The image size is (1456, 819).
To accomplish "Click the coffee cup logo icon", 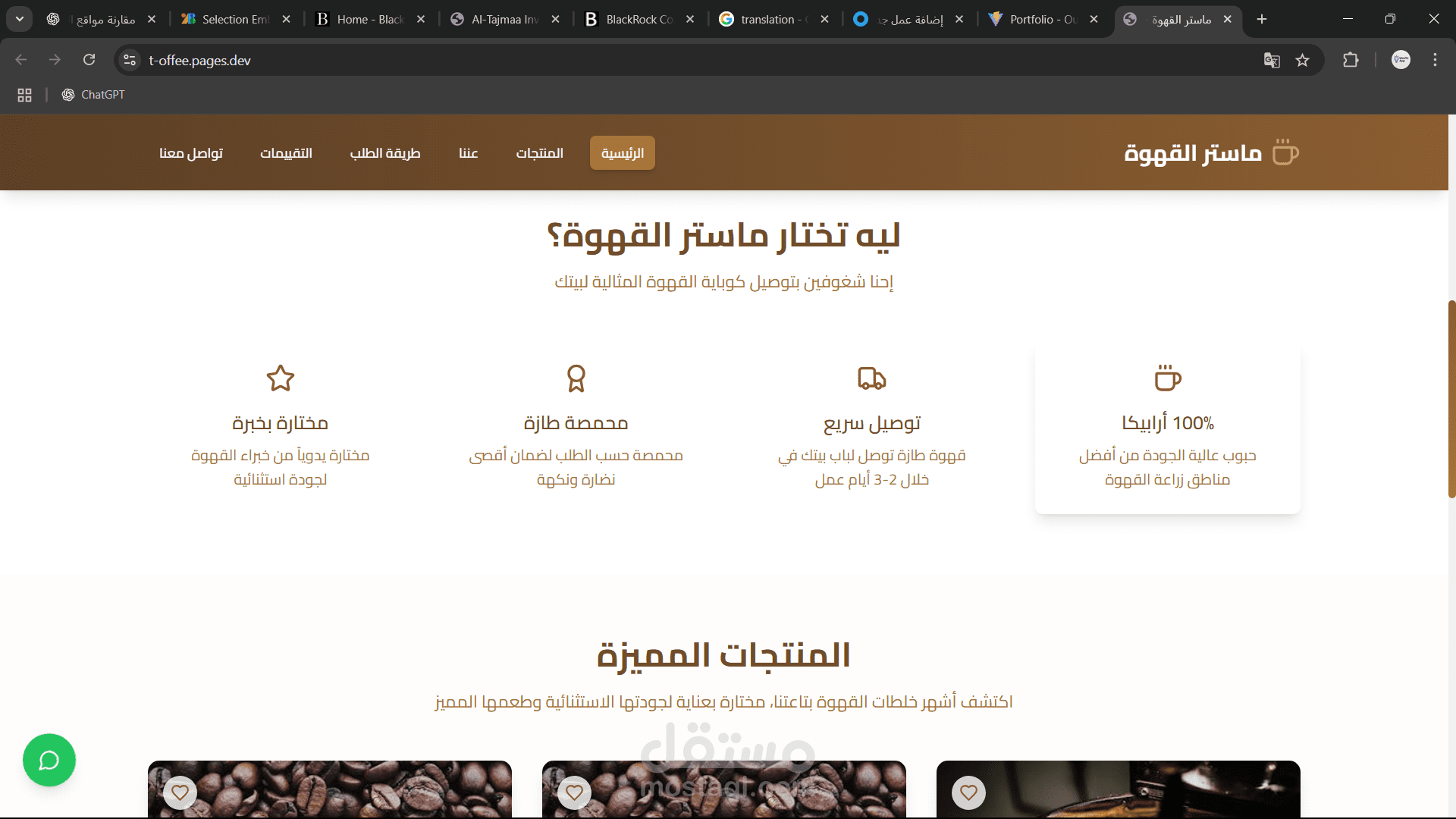I will click(1285, 152).
